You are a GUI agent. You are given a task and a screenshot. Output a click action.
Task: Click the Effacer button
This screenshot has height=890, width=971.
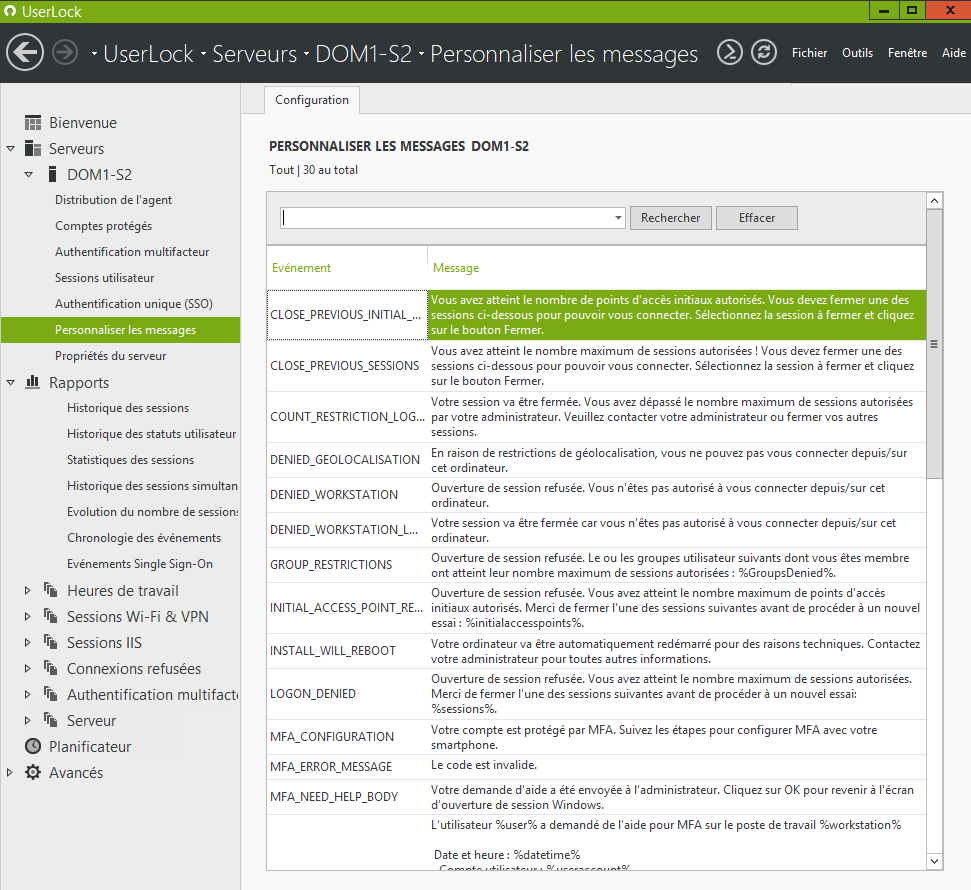(757, 218)
